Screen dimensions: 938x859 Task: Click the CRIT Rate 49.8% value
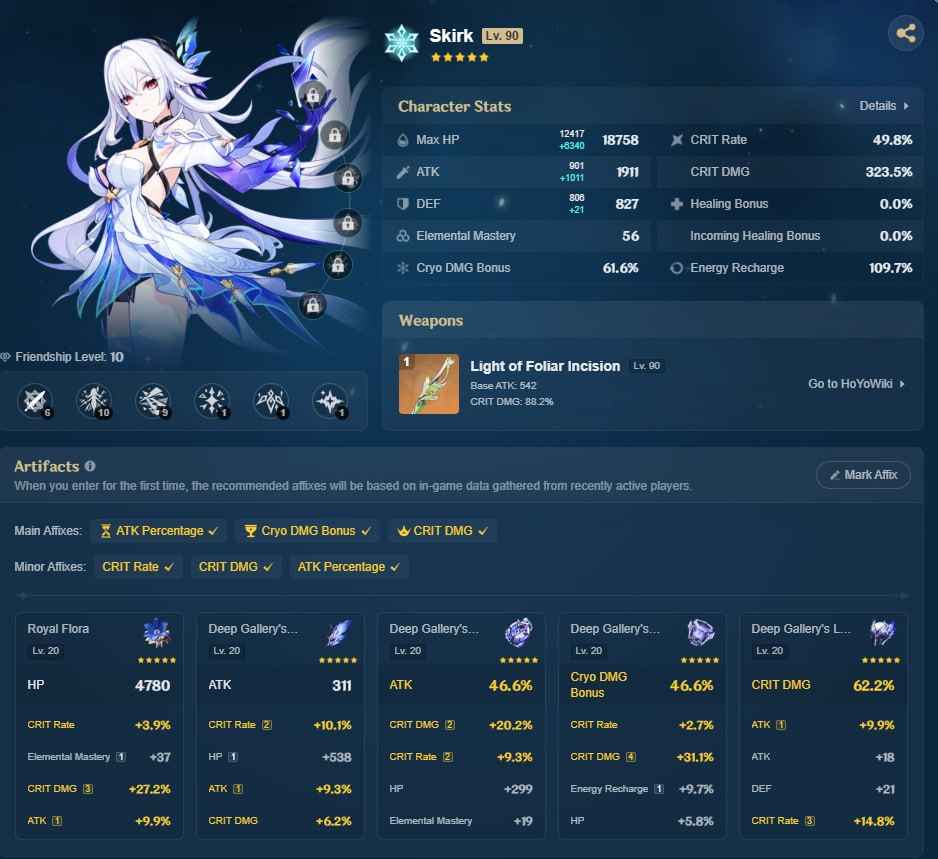[892, 140]
